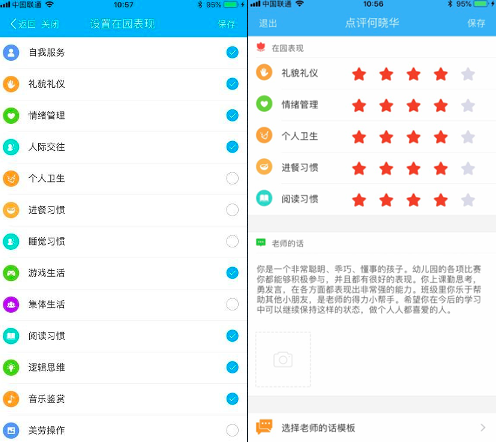
Task: Set 情绪管理 rating to one star
Action: tap(359, 106)
